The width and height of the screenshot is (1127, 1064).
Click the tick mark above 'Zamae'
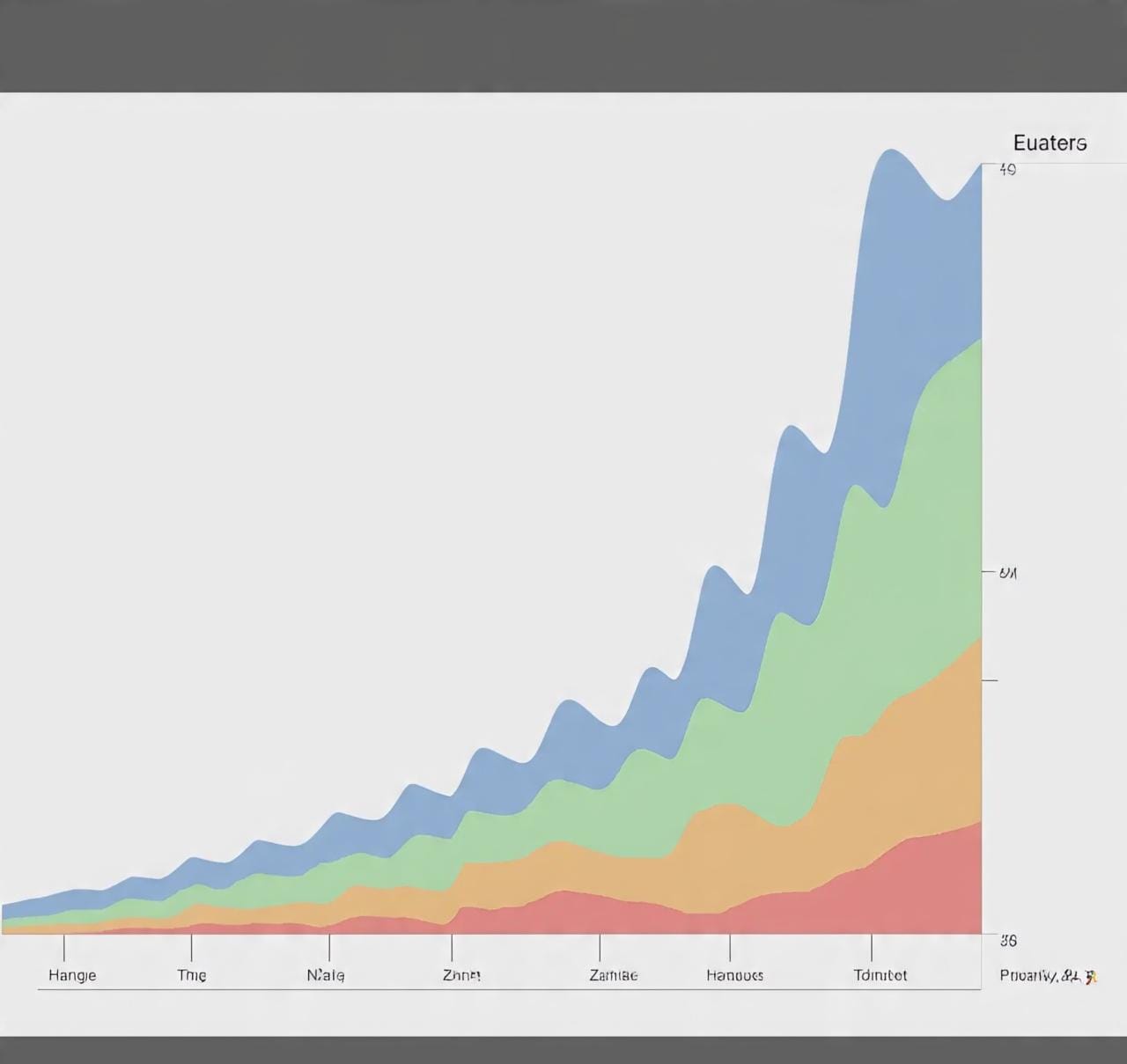tap(600, 948)
